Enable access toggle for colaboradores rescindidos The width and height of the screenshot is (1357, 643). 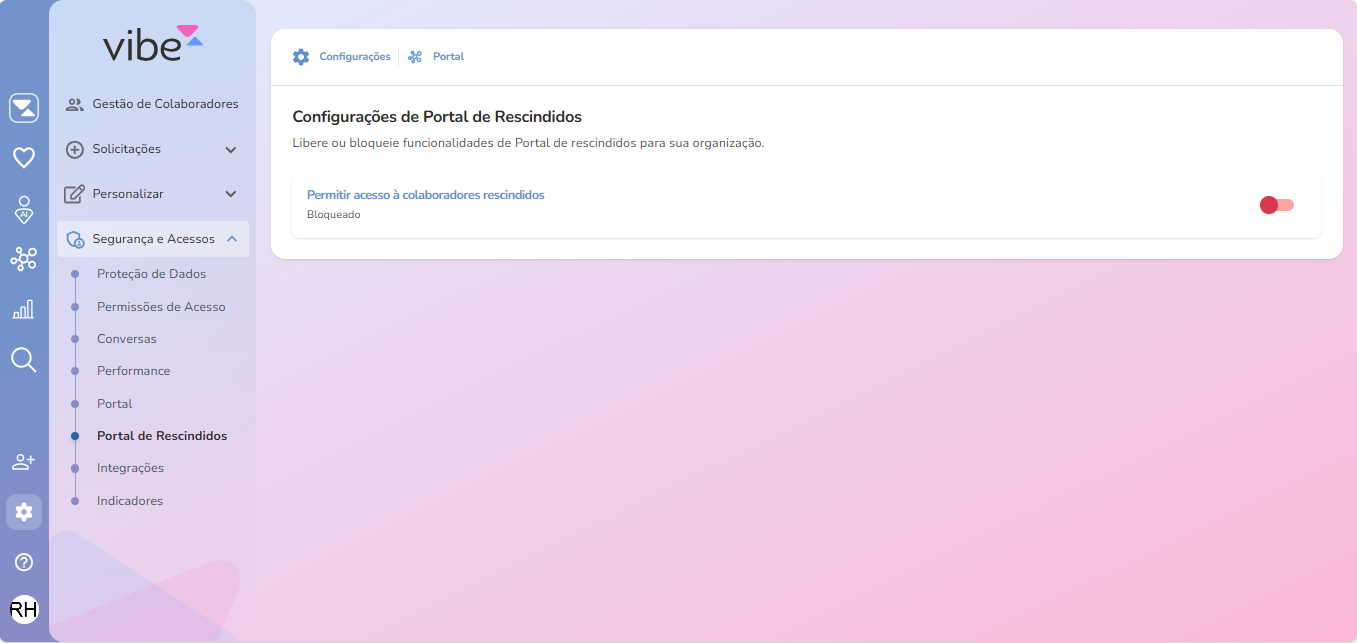click(x=1277, y=205)
